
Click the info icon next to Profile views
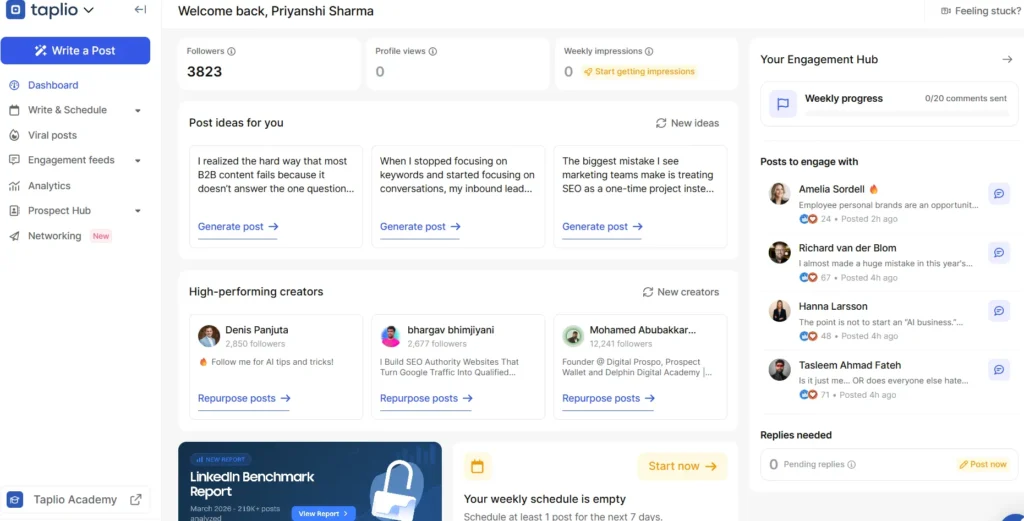pos(432,51)
